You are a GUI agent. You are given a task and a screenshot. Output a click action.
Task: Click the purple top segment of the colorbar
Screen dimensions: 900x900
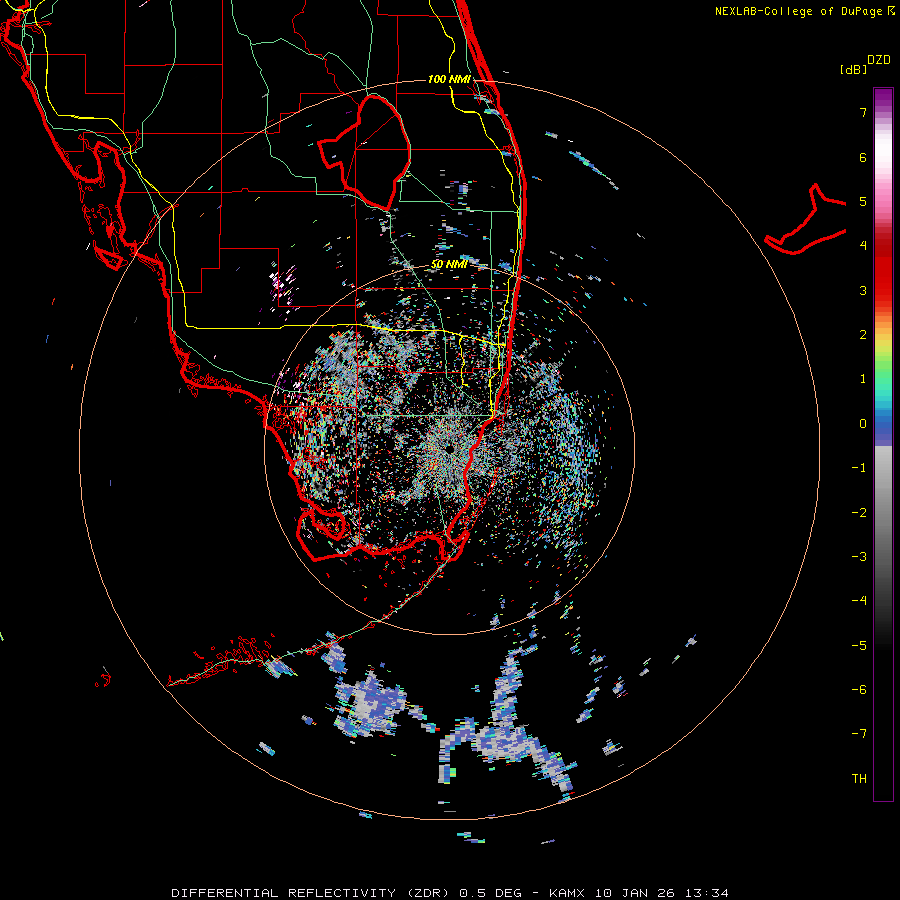coord(883,100)
